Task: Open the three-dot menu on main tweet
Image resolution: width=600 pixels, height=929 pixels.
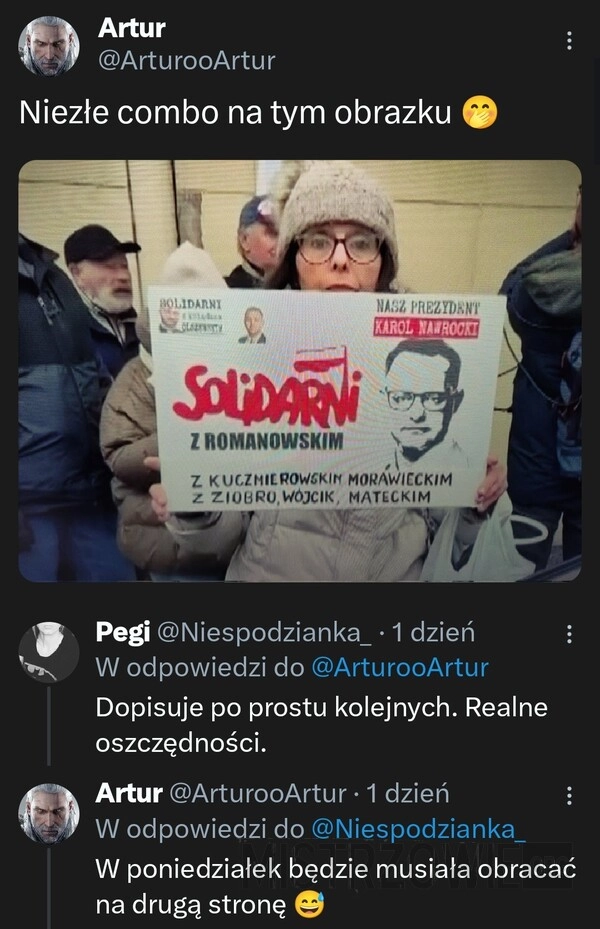Action: point(569,40)
